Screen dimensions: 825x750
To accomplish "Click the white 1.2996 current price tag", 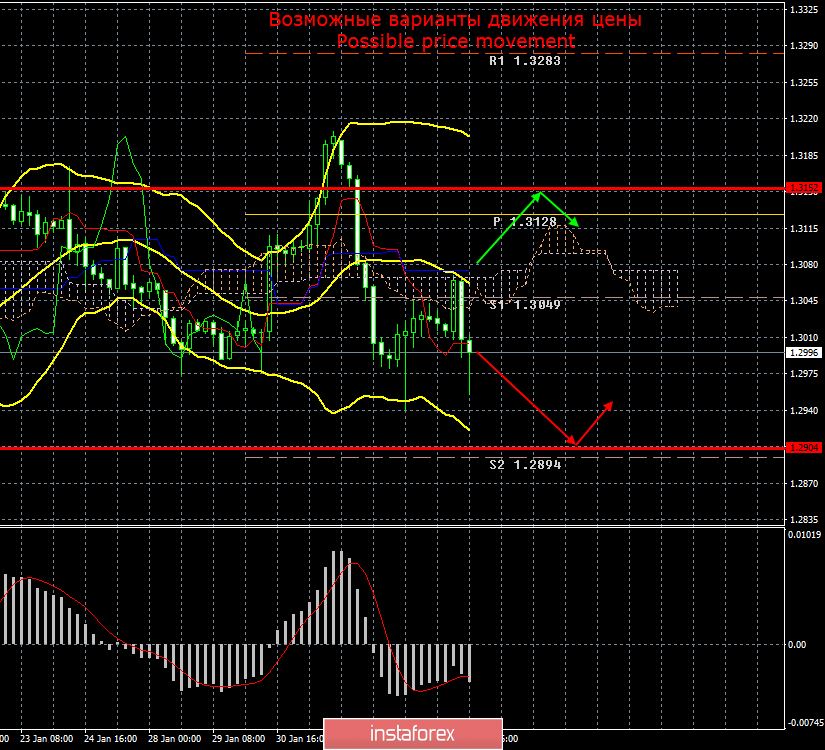I will tap(803, 353).
